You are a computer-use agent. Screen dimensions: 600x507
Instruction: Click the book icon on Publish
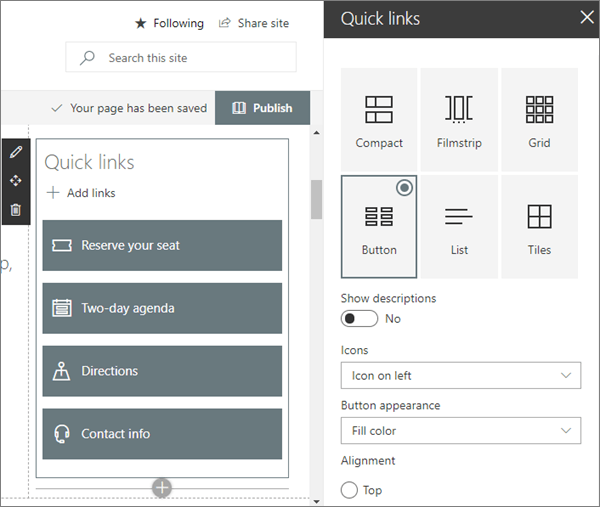(x=239, y=108)
